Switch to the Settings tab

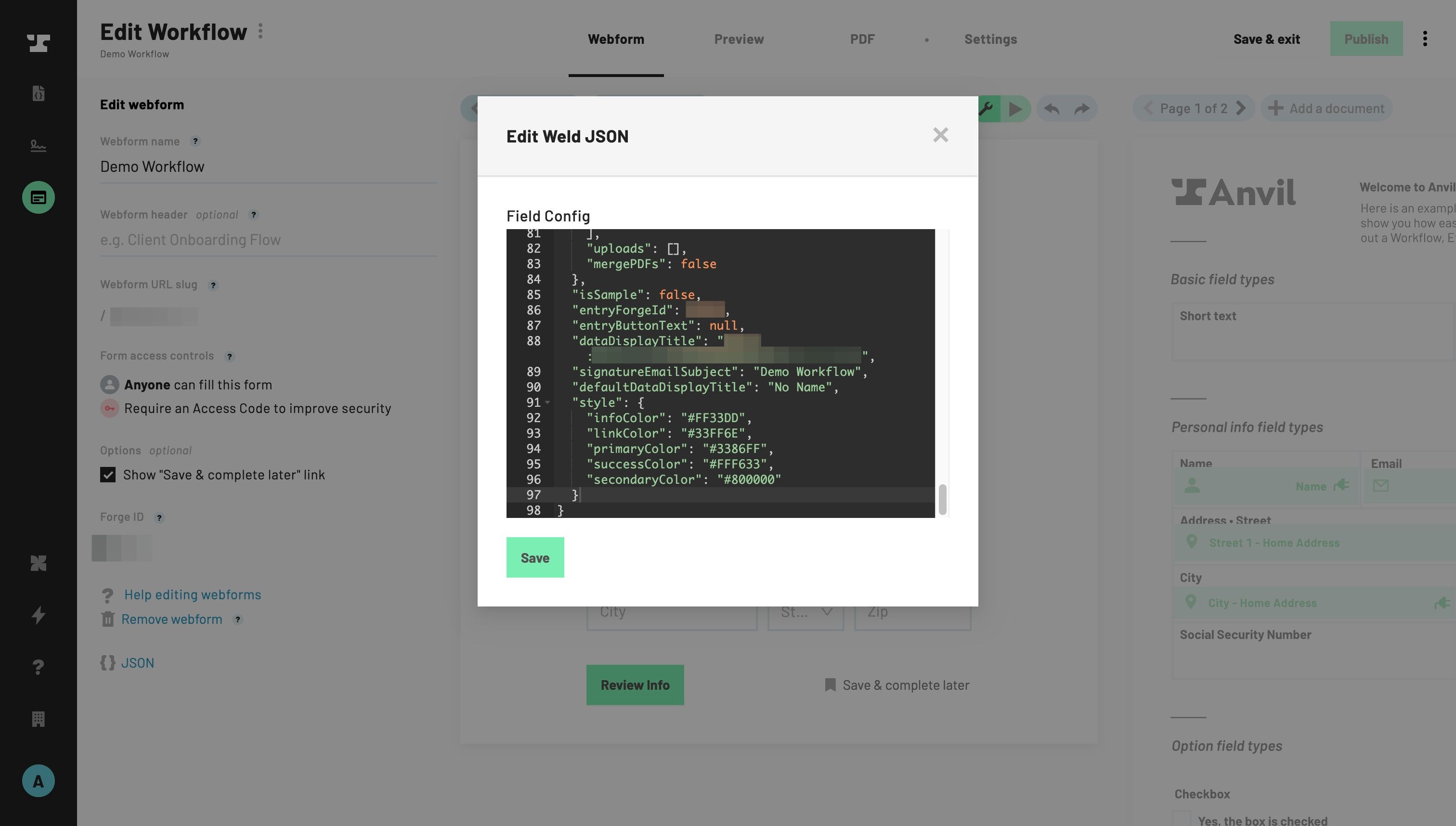tap(990, 39)
